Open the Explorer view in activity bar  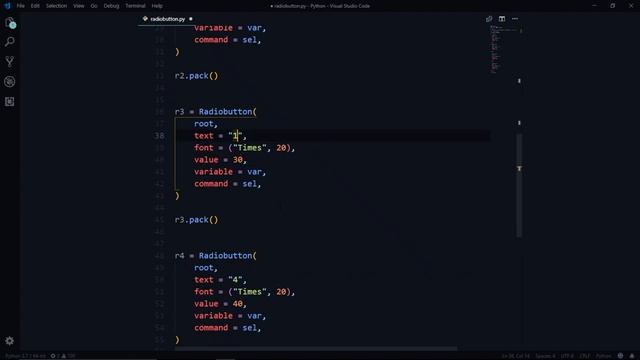[10, 23]
